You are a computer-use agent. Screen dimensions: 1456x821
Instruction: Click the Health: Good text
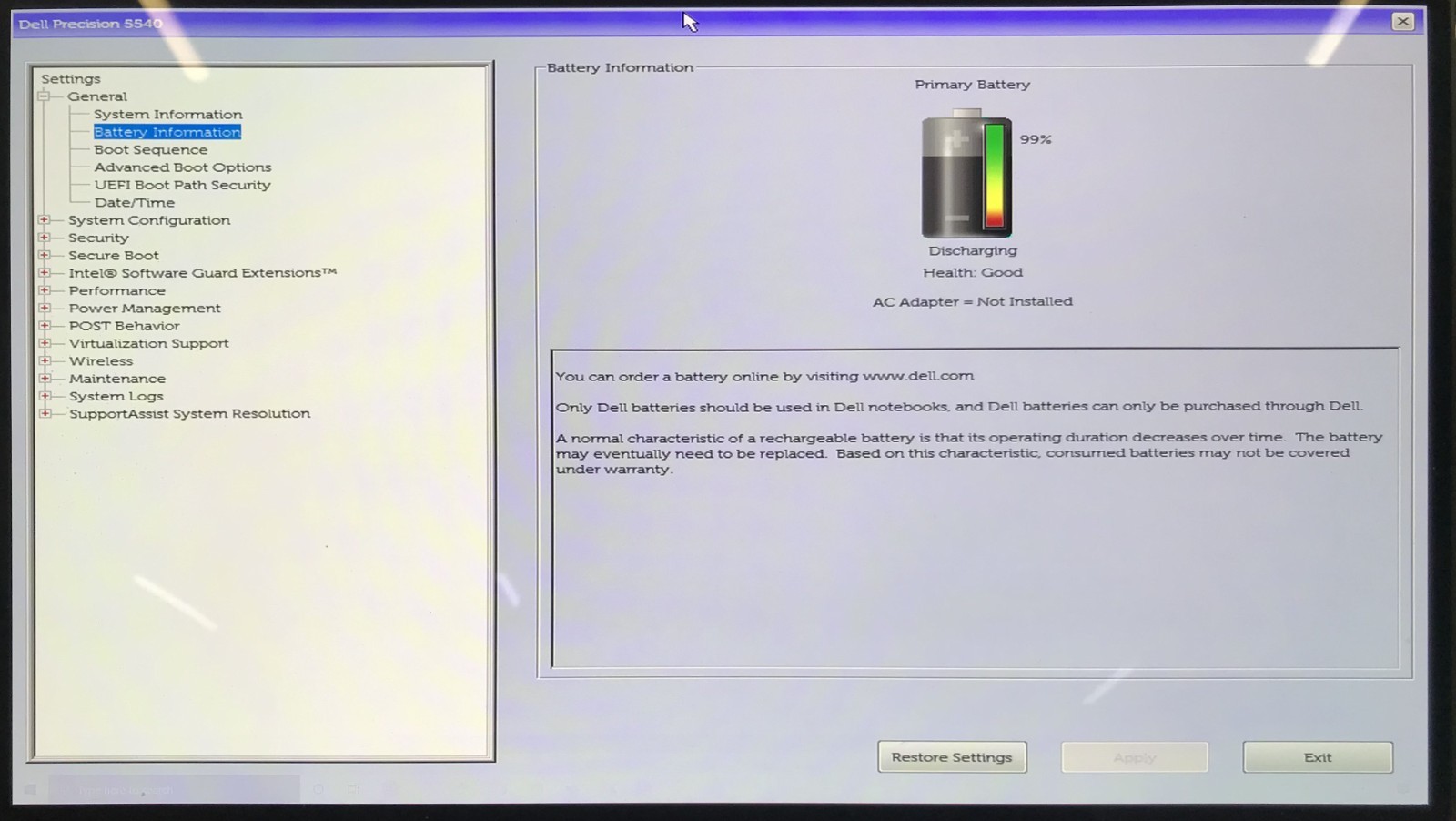pyautogui.click(x=973, y=272)
